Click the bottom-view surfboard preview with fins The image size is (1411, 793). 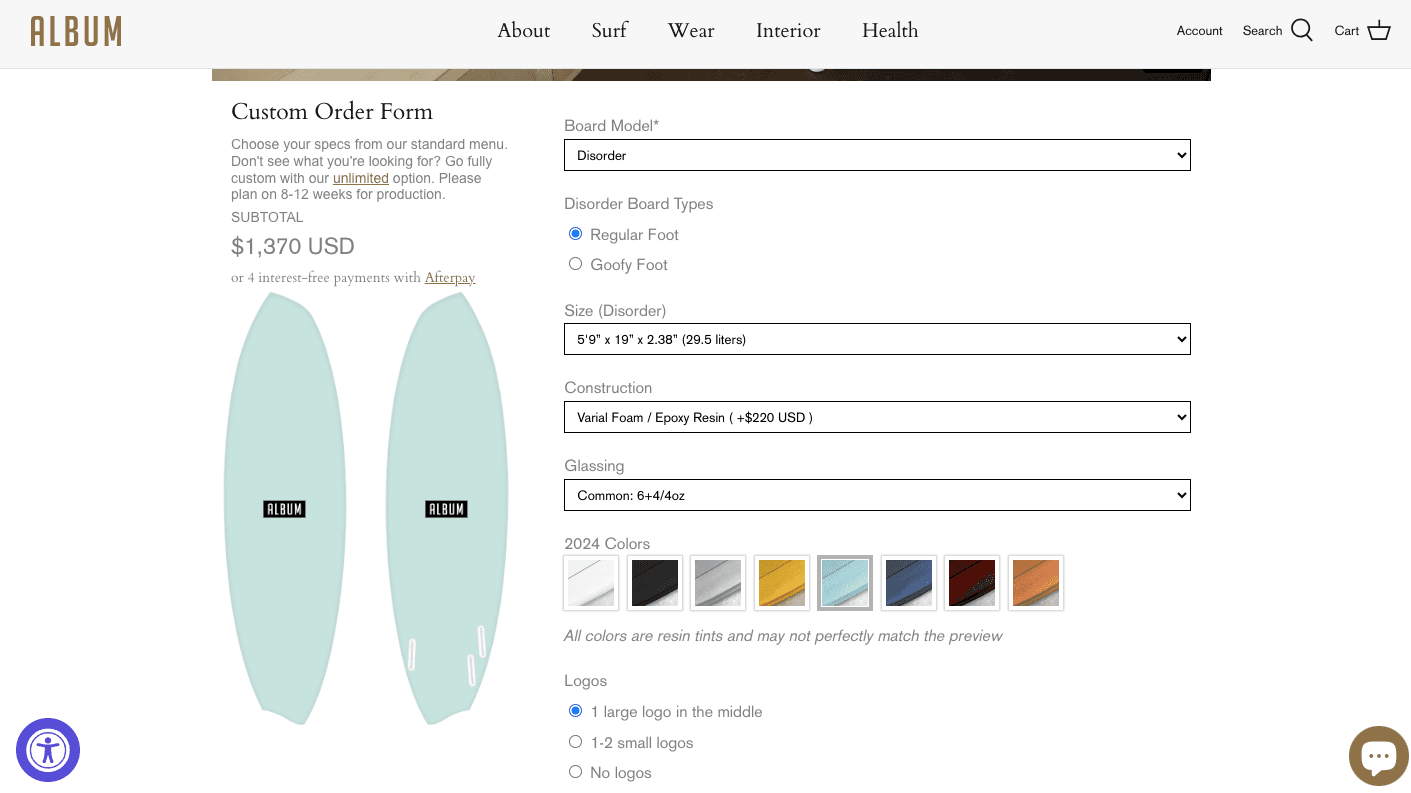[x=447, y=508]
